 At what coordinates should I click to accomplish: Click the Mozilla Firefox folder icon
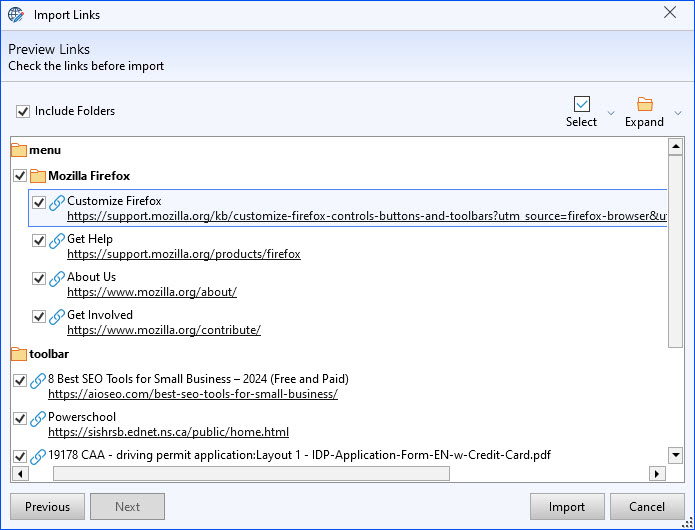38,176
